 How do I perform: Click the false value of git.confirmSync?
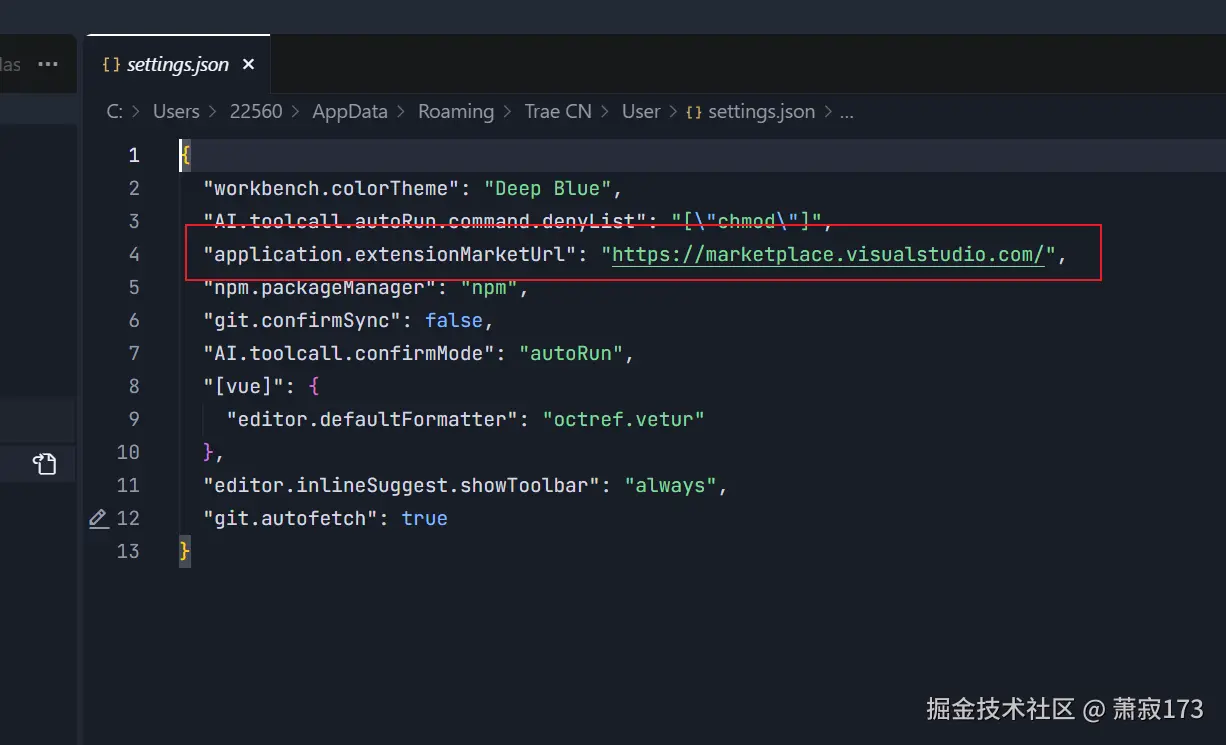click(x=453, y=321)
